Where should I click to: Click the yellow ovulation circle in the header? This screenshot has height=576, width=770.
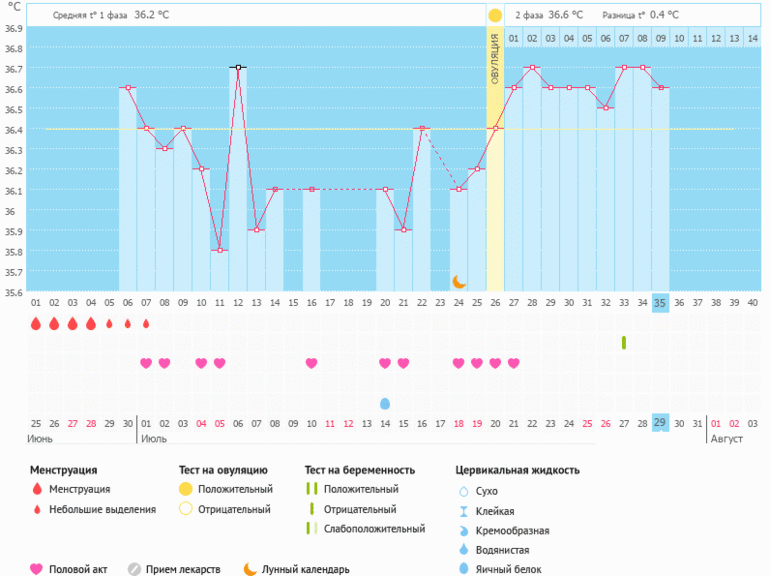495,16
